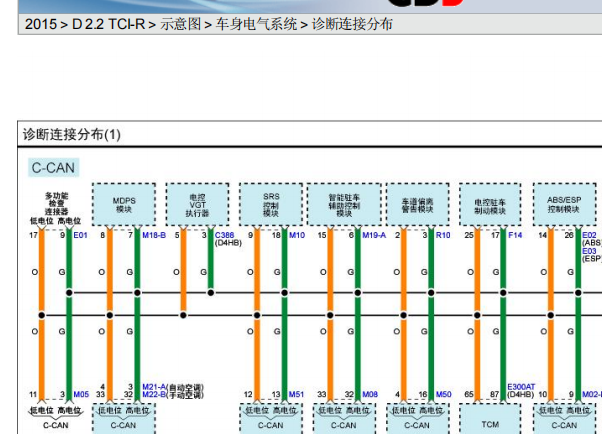Click the highlighted C-CAN heading label
Screen dimensions: 602x434
[53, 168]
